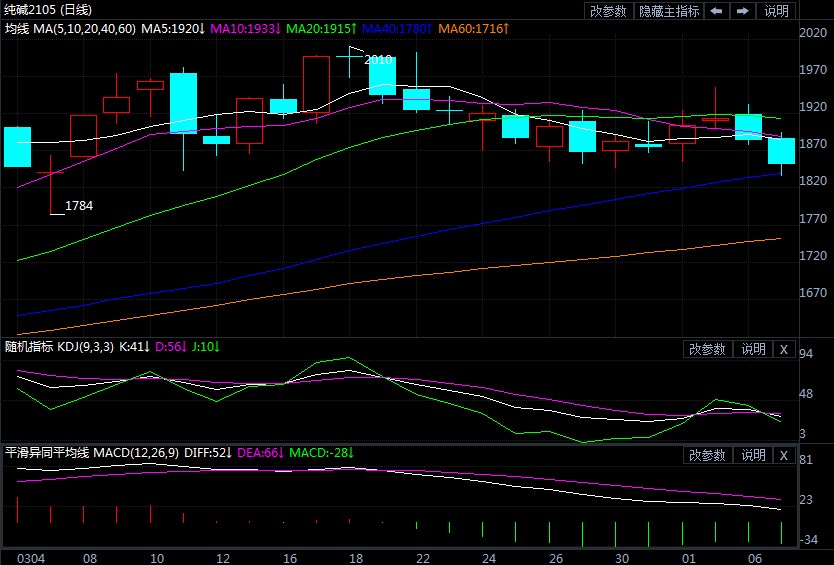The width and height of the screenshot is (834, 565).
Task: Click the 纯碱2105 (日线) chart title
Action: click(x=48, y=9)
